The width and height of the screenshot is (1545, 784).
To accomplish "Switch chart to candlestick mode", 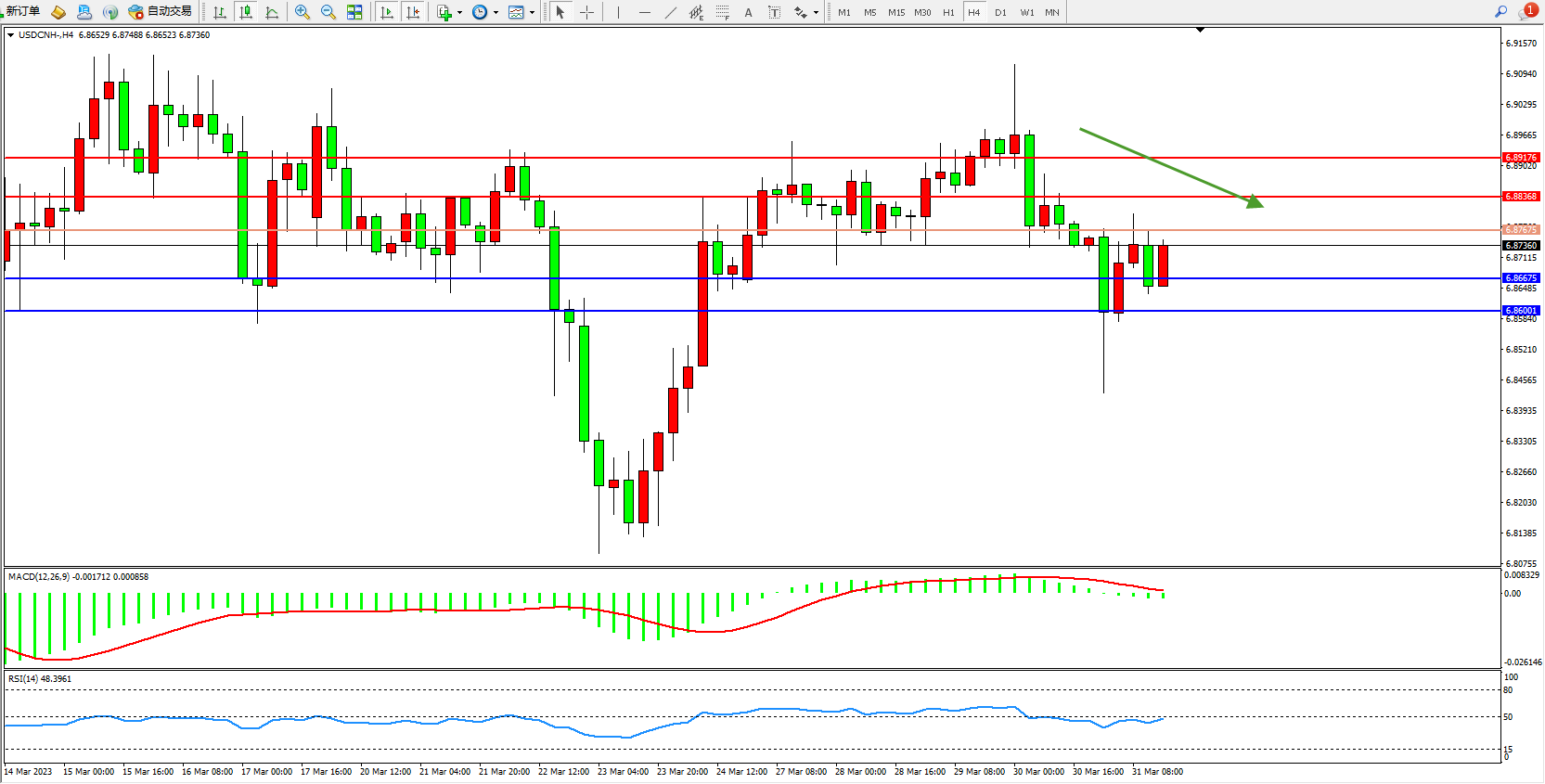I will (246, 12).
